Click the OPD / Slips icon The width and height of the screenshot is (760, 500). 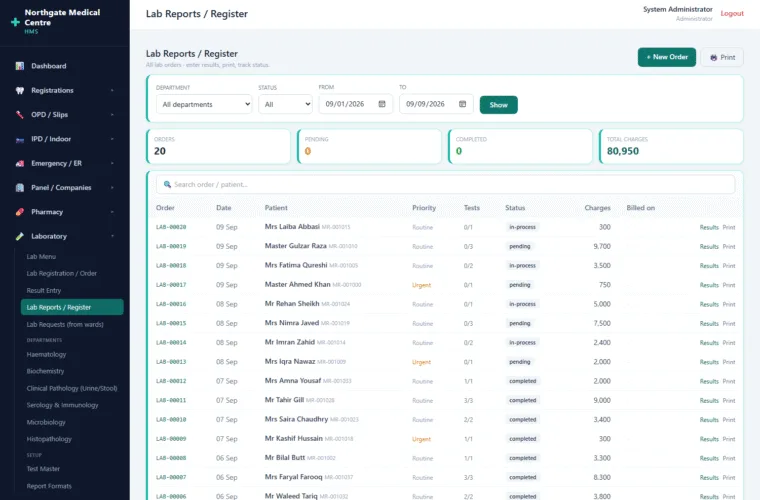point(19,114)
